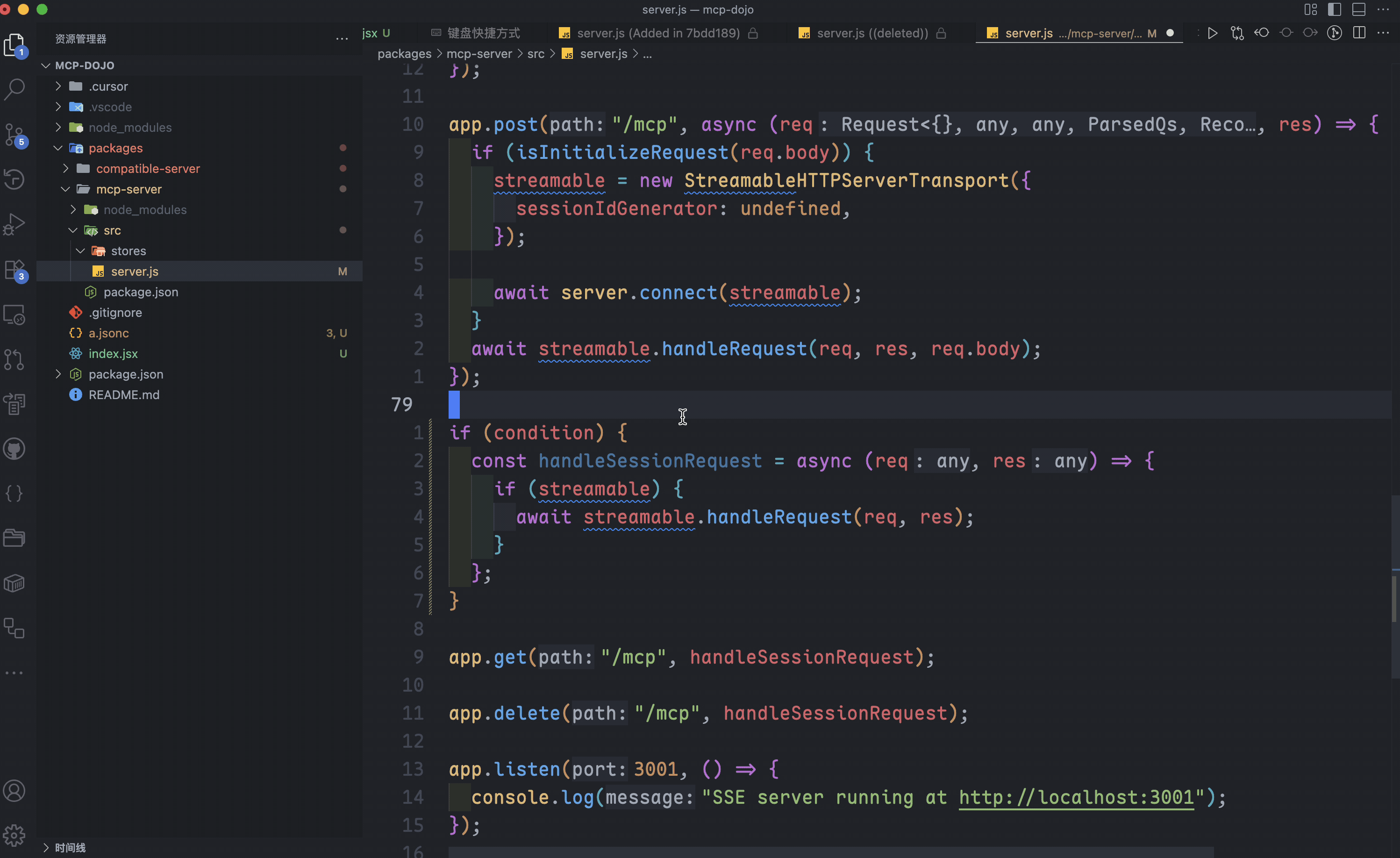Open the GitHub panel in the sidebar

(14, 448)
